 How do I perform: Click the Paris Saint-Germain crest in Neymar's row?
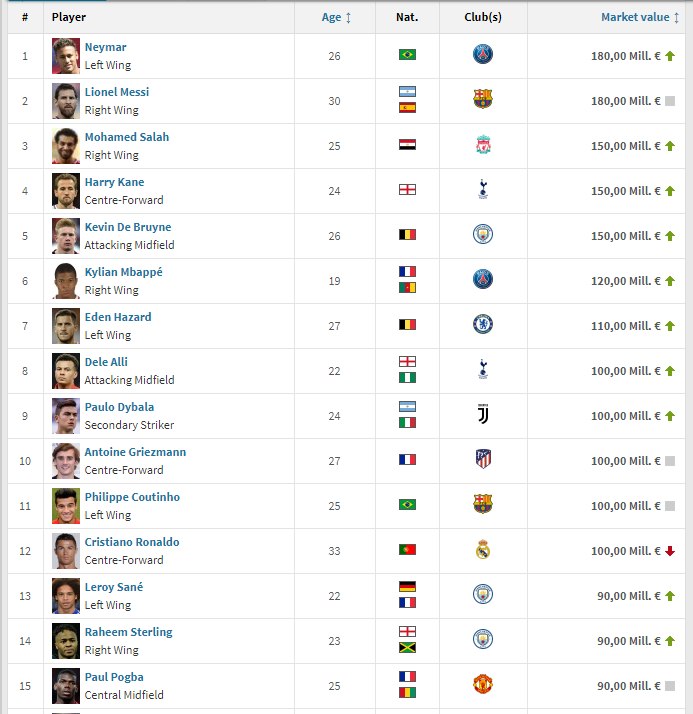tap(483, 54)
